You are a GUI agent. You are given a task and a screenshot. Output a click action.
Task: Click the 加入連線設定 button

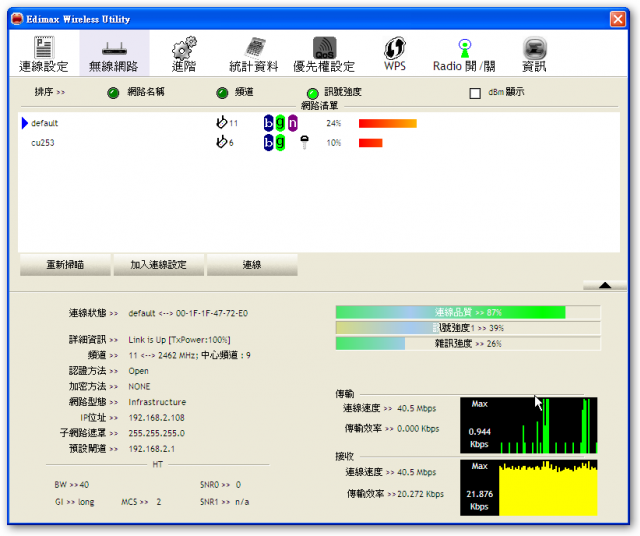[158, 265]
